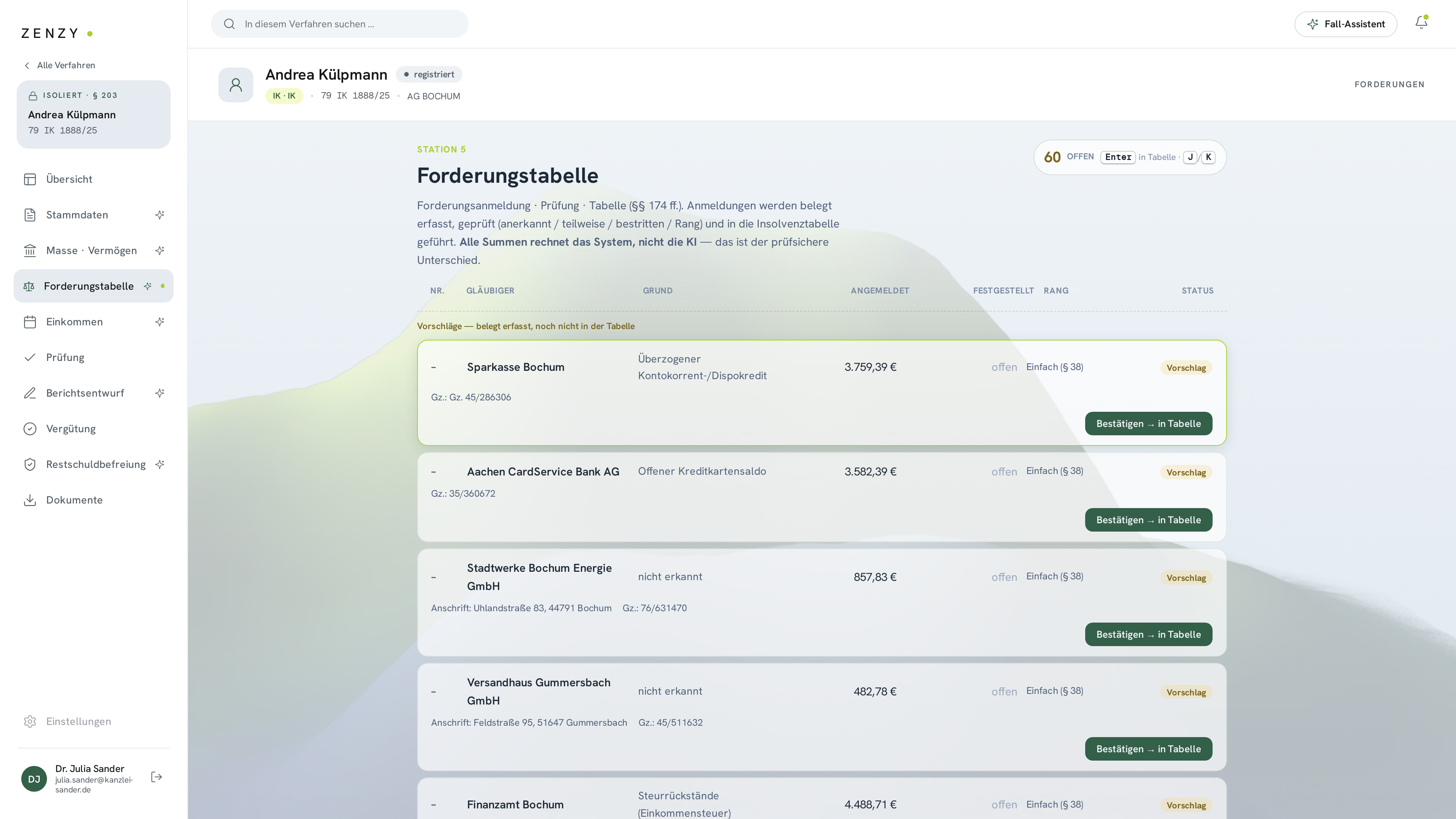Screen dimensions: 1456x819
Task: Click the lock icon in the ISOLIERT card
Action: [33, 96]
